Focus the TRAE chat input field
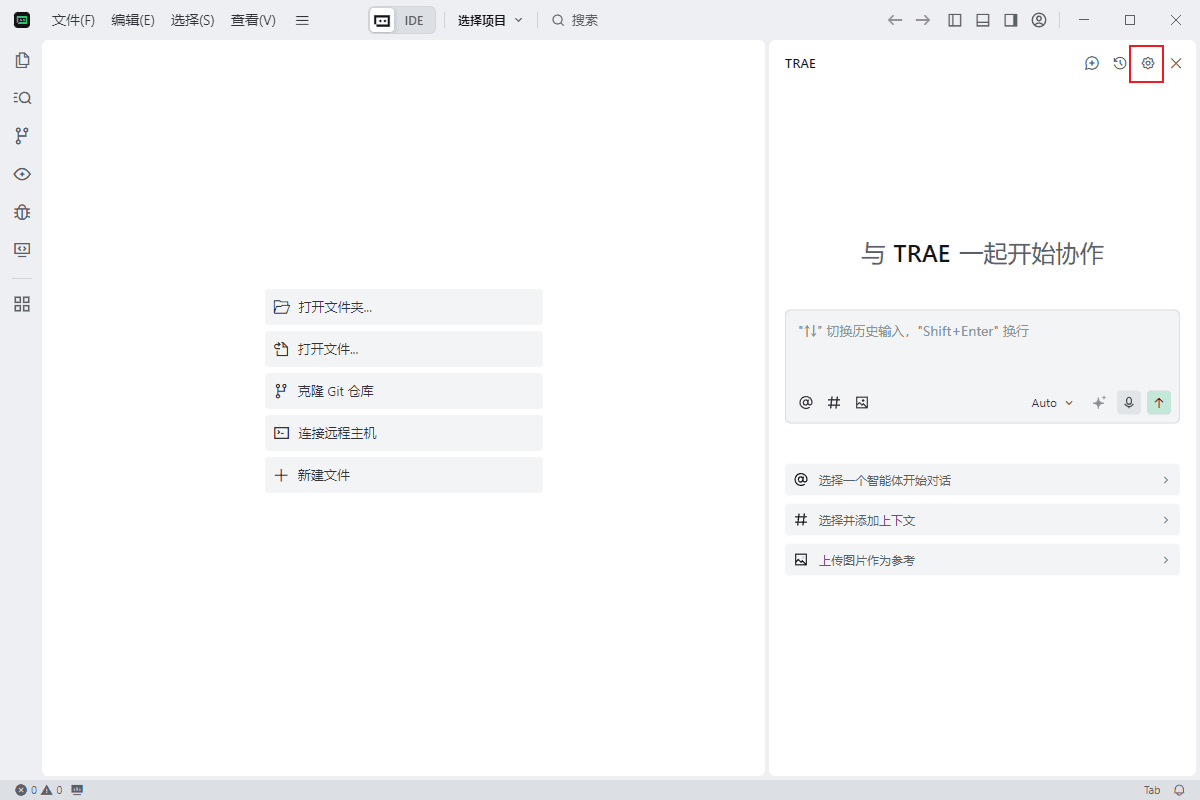This screenshot has width=1200, height=800. tap(980, 350)
